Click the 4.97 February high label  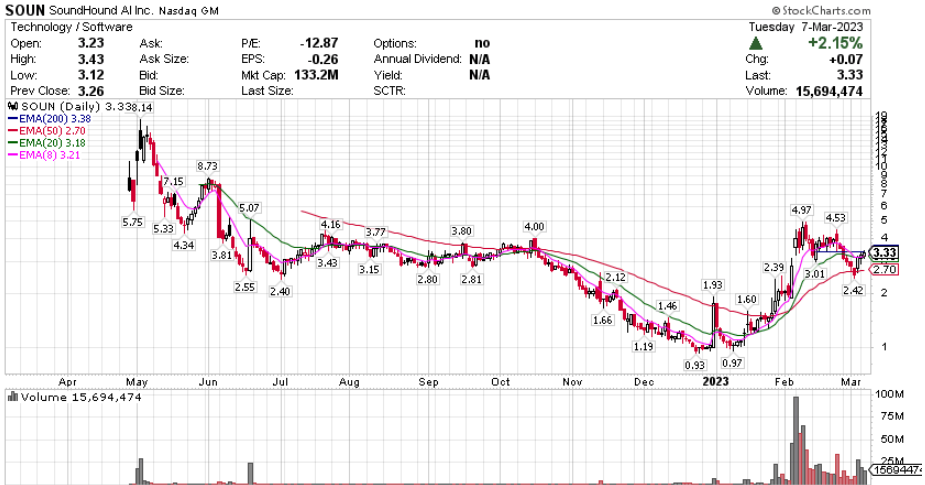[x=802, y=210]
